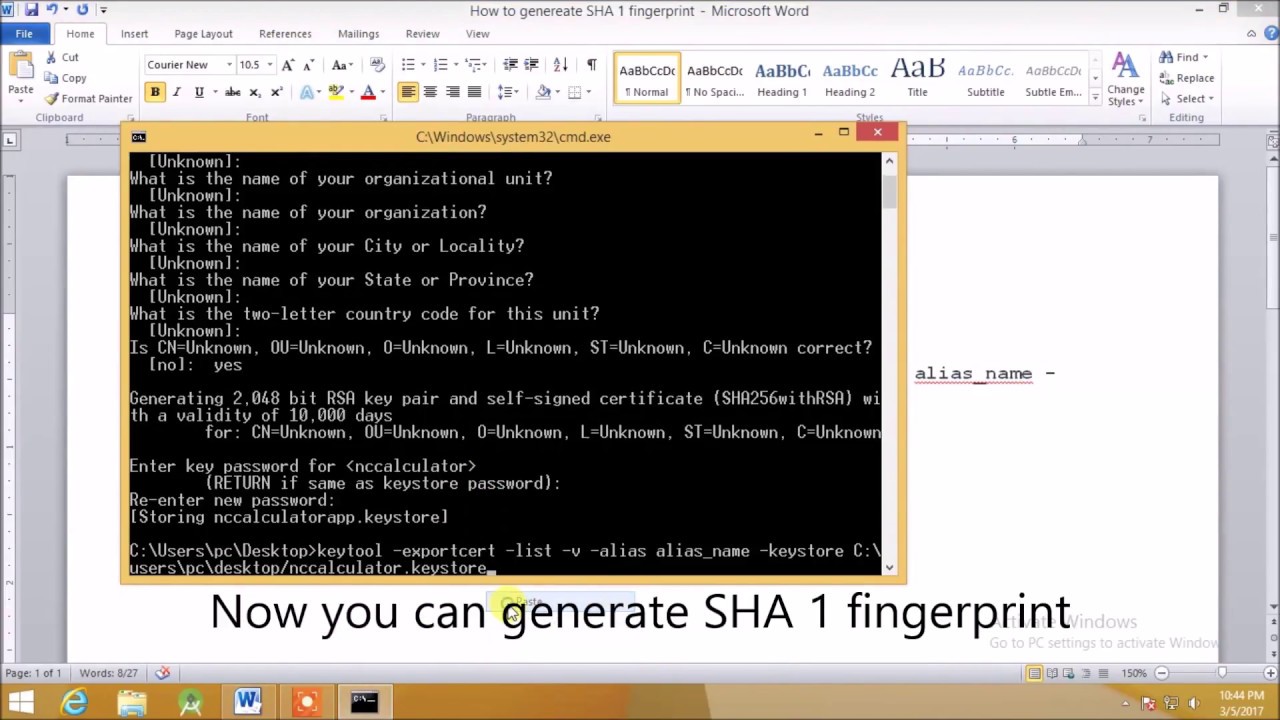Toggle Bold formatting

(x=155, y=92)
